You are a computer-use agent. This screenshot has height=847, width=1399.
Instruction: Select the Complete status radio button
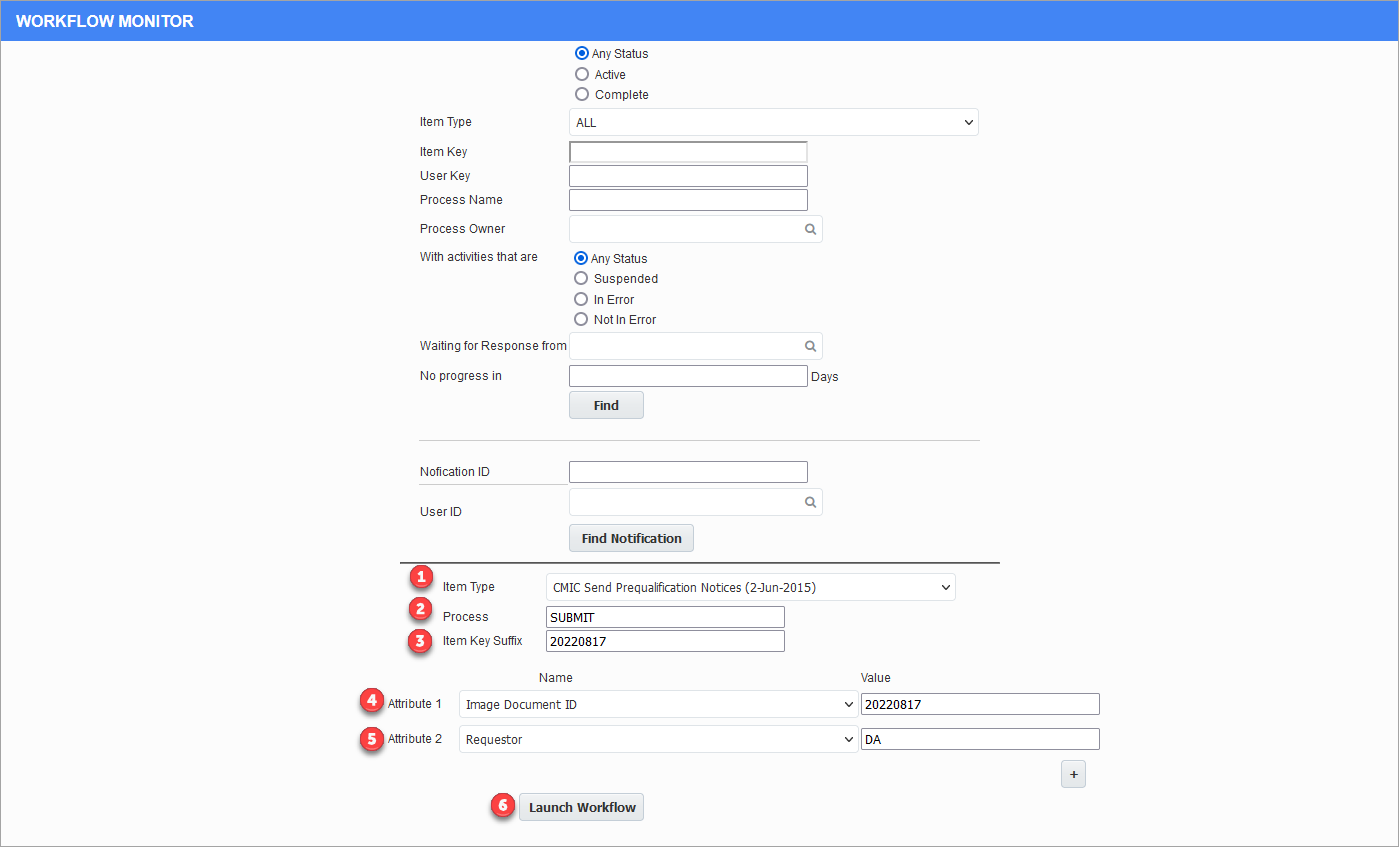tap(582, 94)
